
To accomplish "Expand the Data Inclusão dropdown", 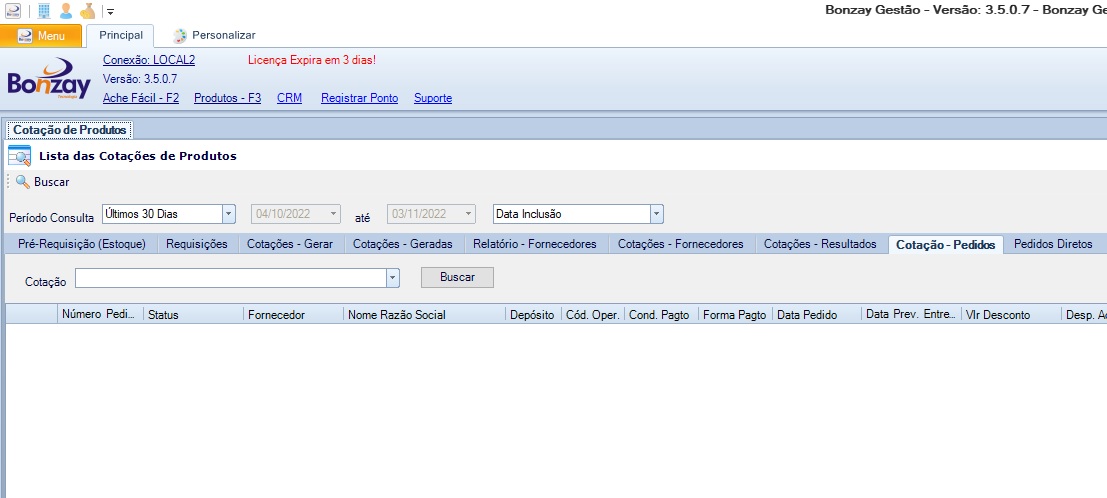I will point(656,214).
